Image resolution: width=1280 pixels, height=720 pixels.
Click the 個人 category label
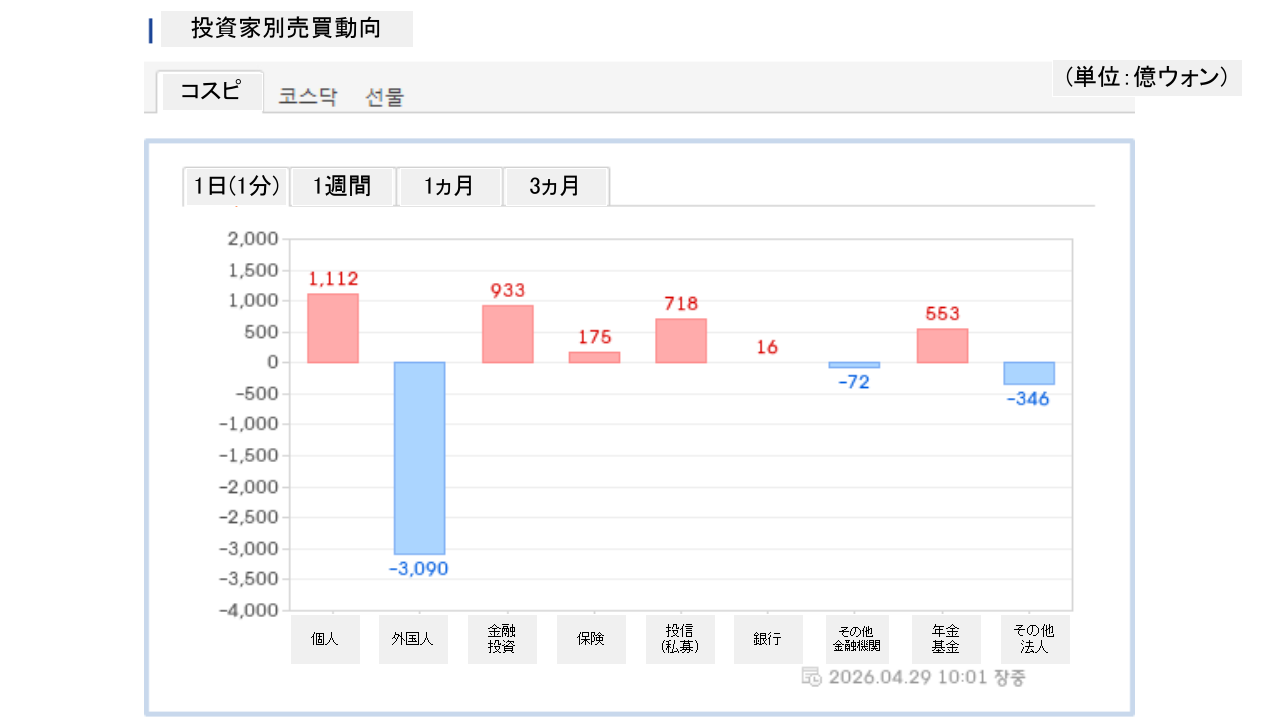[x=325, y=639]
